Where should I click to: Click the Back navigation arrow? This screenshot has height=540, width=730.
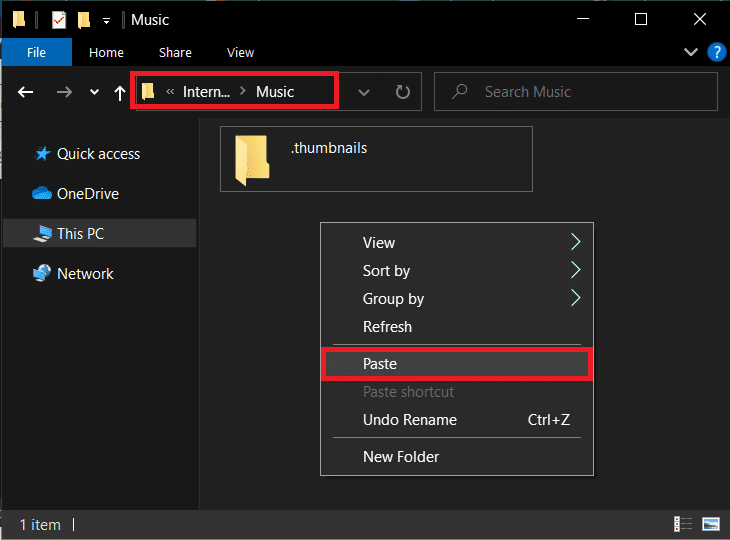pos(26,92)
